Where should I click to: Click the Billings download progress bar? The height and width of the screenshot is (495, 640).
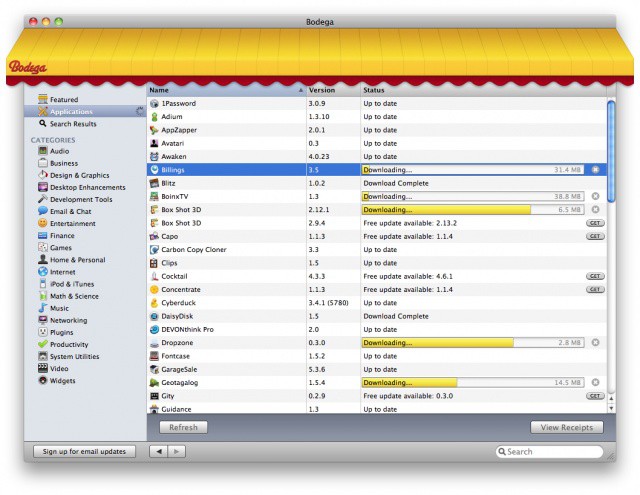pos(472,170)
